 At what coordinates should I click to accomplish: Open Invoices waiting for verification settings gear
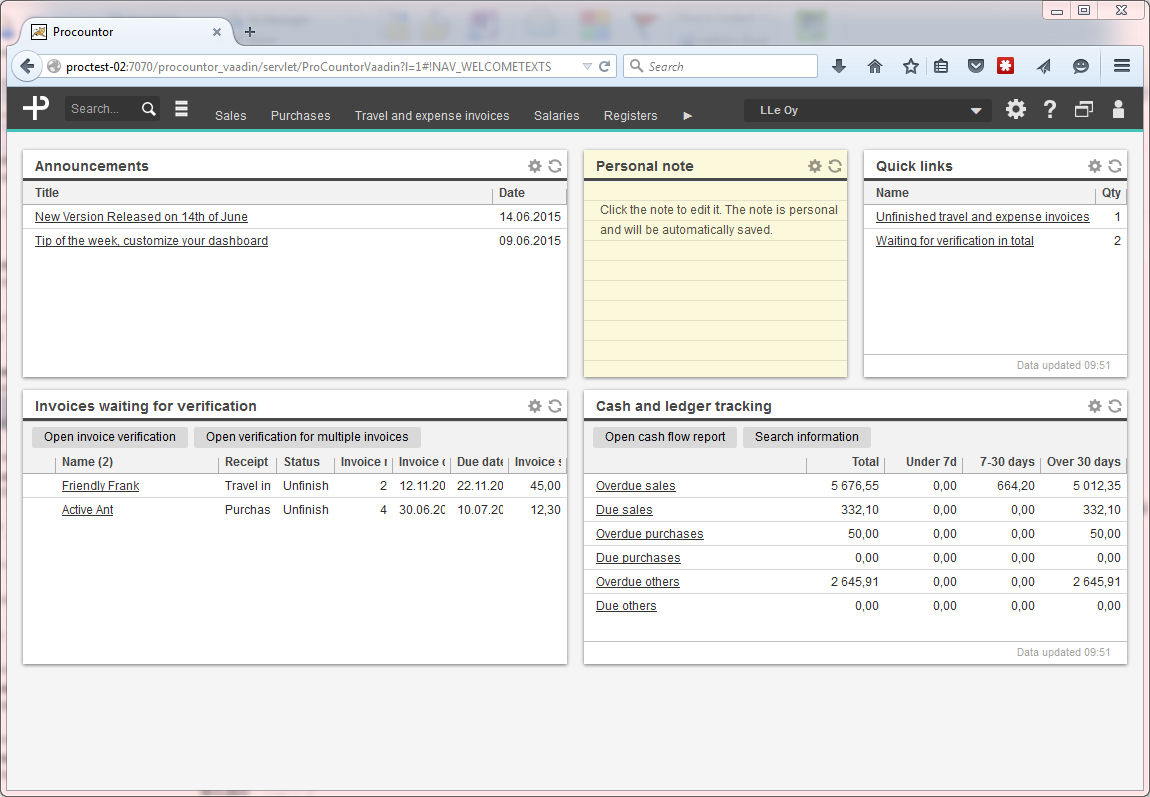click(x=535, y=406)
